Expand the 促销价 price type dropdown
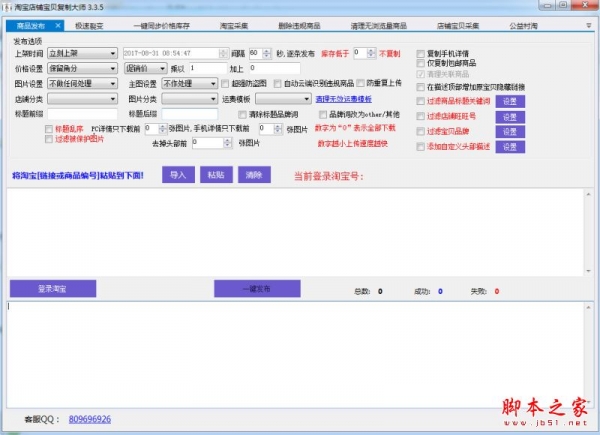600x435 pixels. [x=145, y=68]
